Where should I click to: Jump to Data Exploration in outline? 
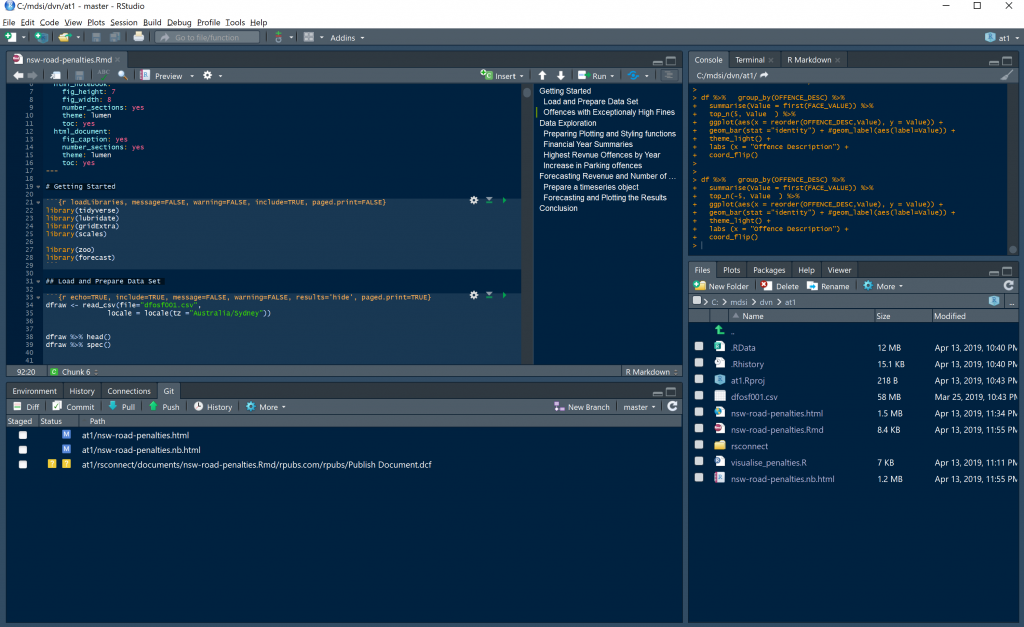(568, 123)
